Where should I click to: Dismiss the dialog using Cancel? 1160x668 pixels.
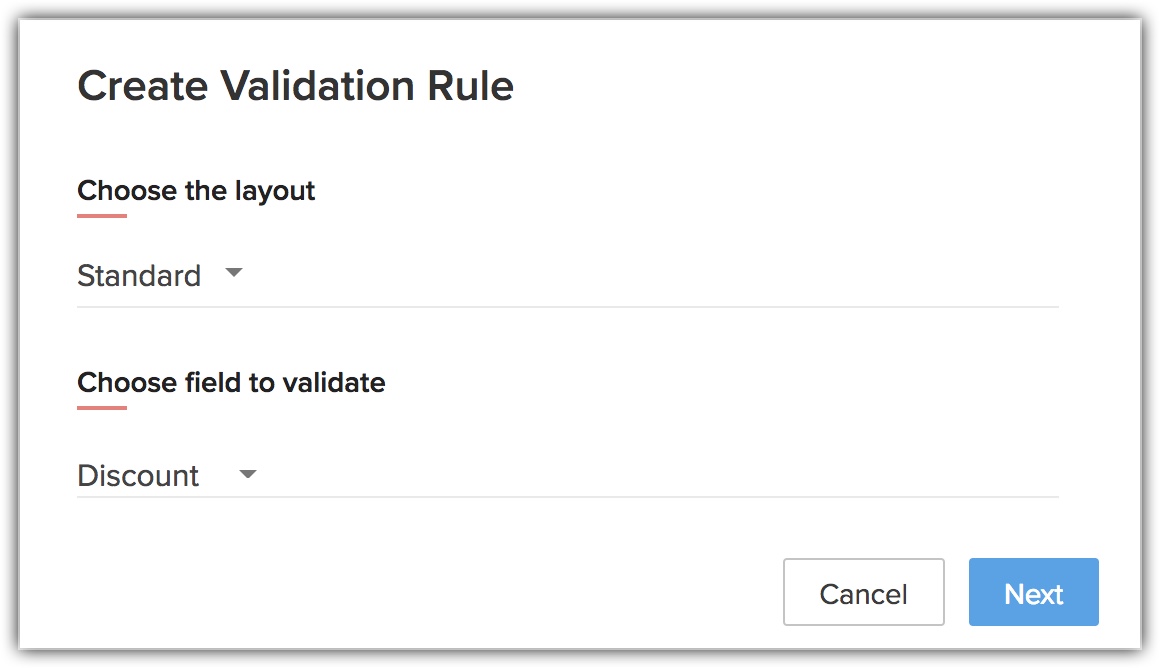tap(863, 592)
